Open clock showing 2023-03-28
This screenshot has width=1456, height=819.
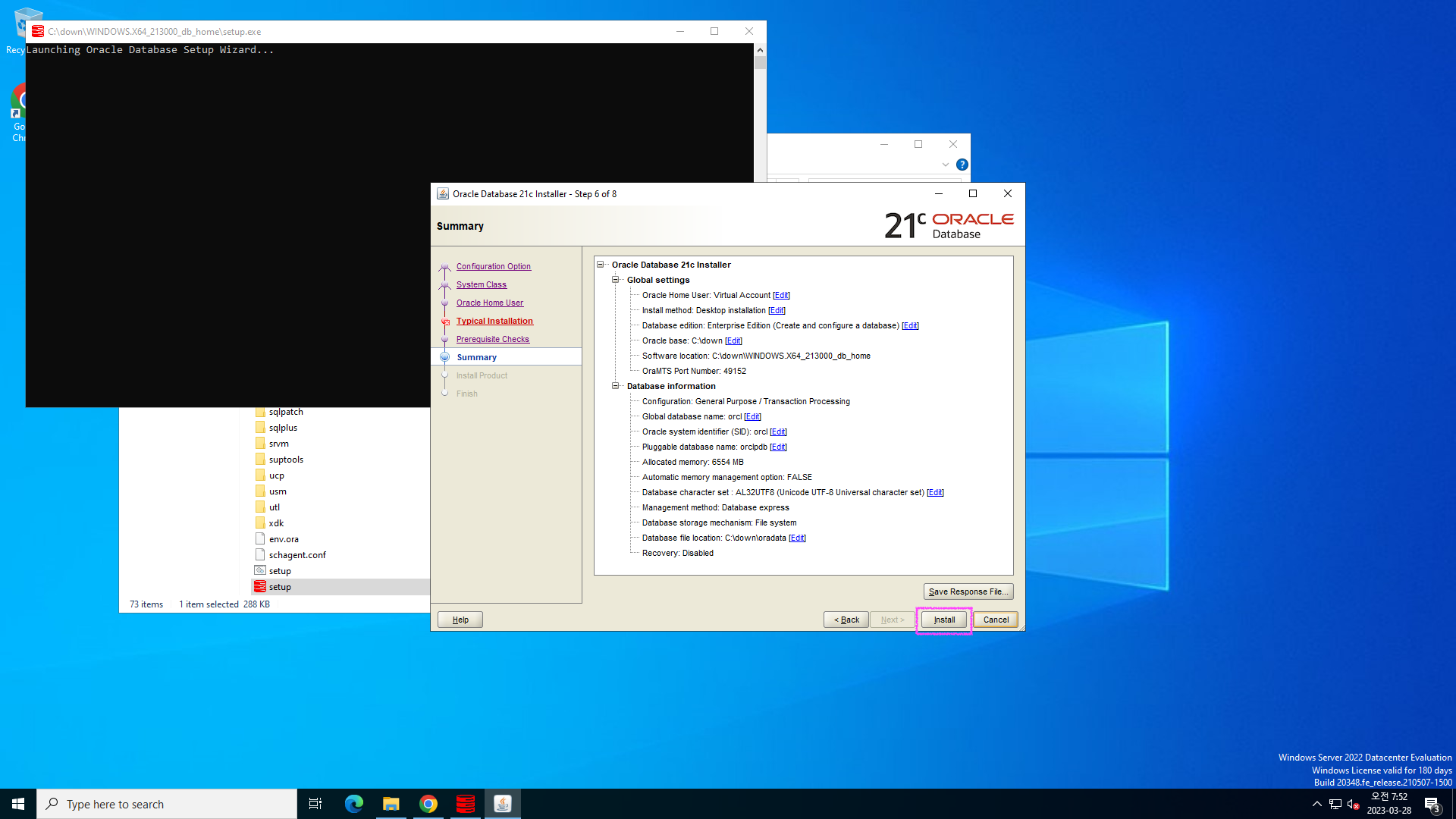tap(1389, 804)
